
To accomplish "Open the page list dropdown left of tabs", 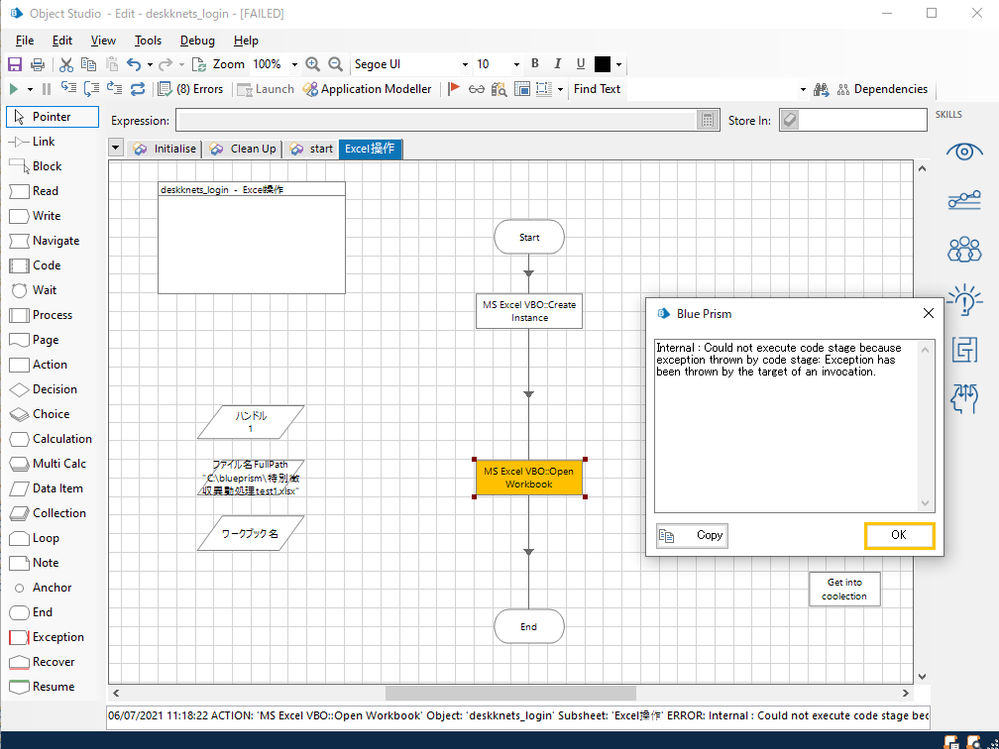I will click(115, 148).
